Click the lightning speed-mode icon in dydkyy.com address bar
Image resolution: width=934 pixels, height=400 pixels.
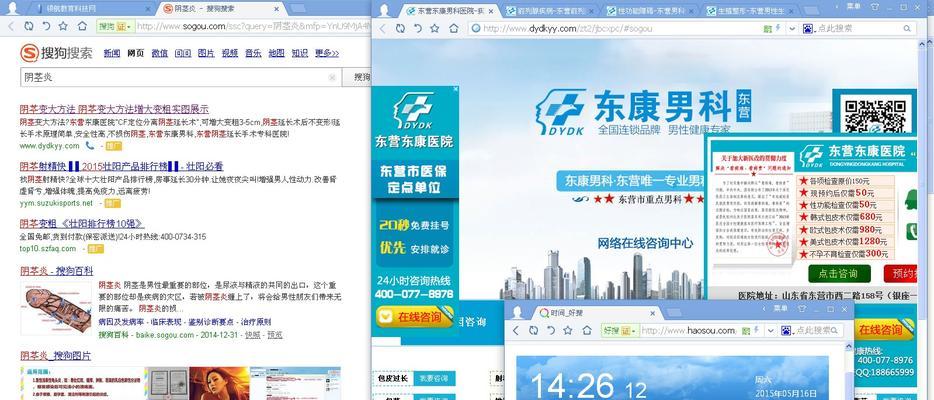[x=778, y=28]
